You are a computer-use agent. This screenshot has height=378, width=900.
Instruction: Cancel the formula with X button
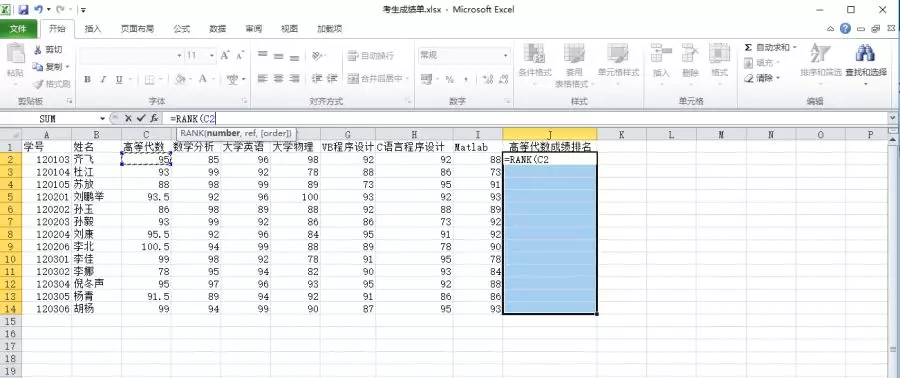click(129, 118)
